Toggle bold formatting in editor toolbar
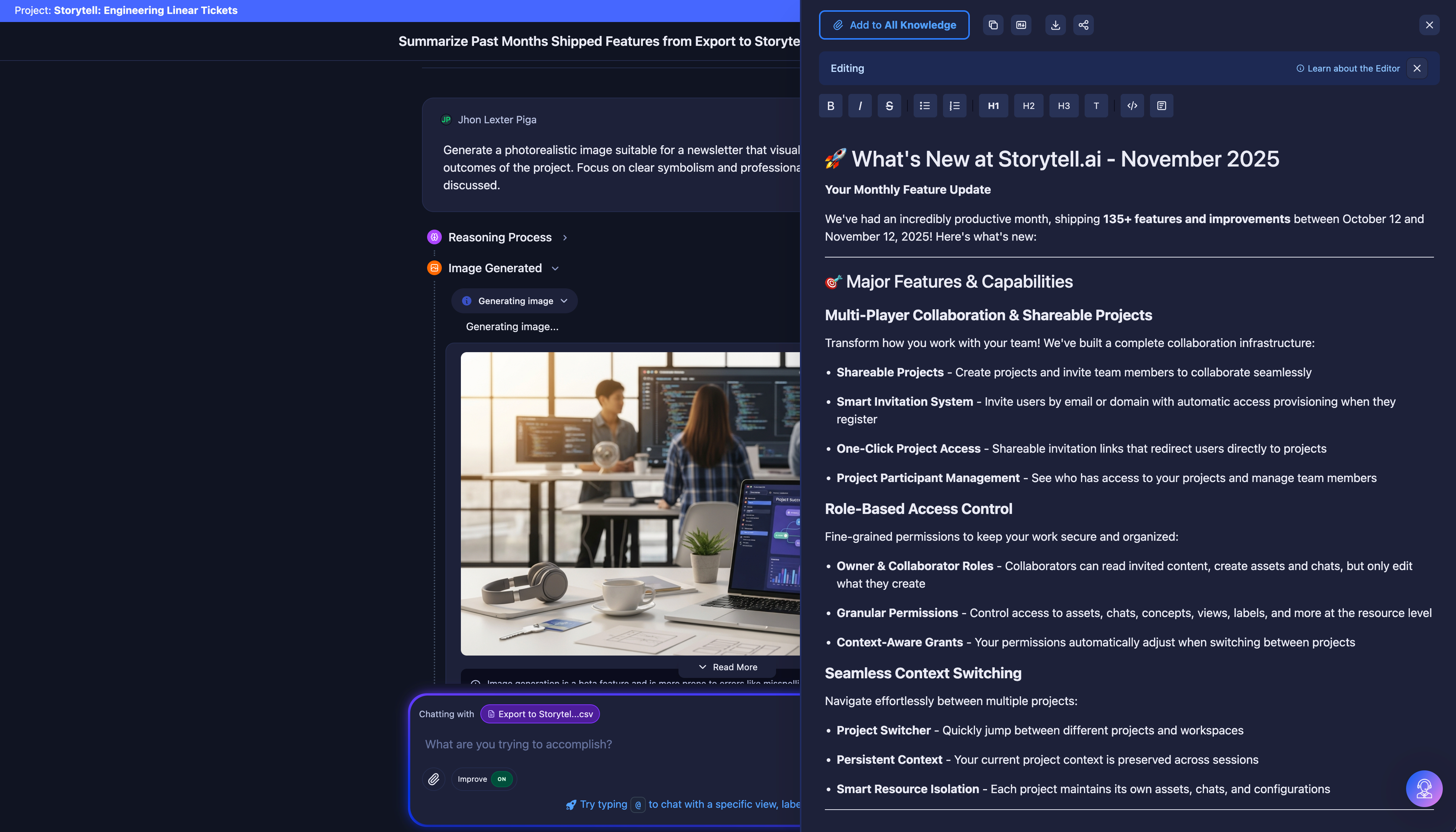 830,106
